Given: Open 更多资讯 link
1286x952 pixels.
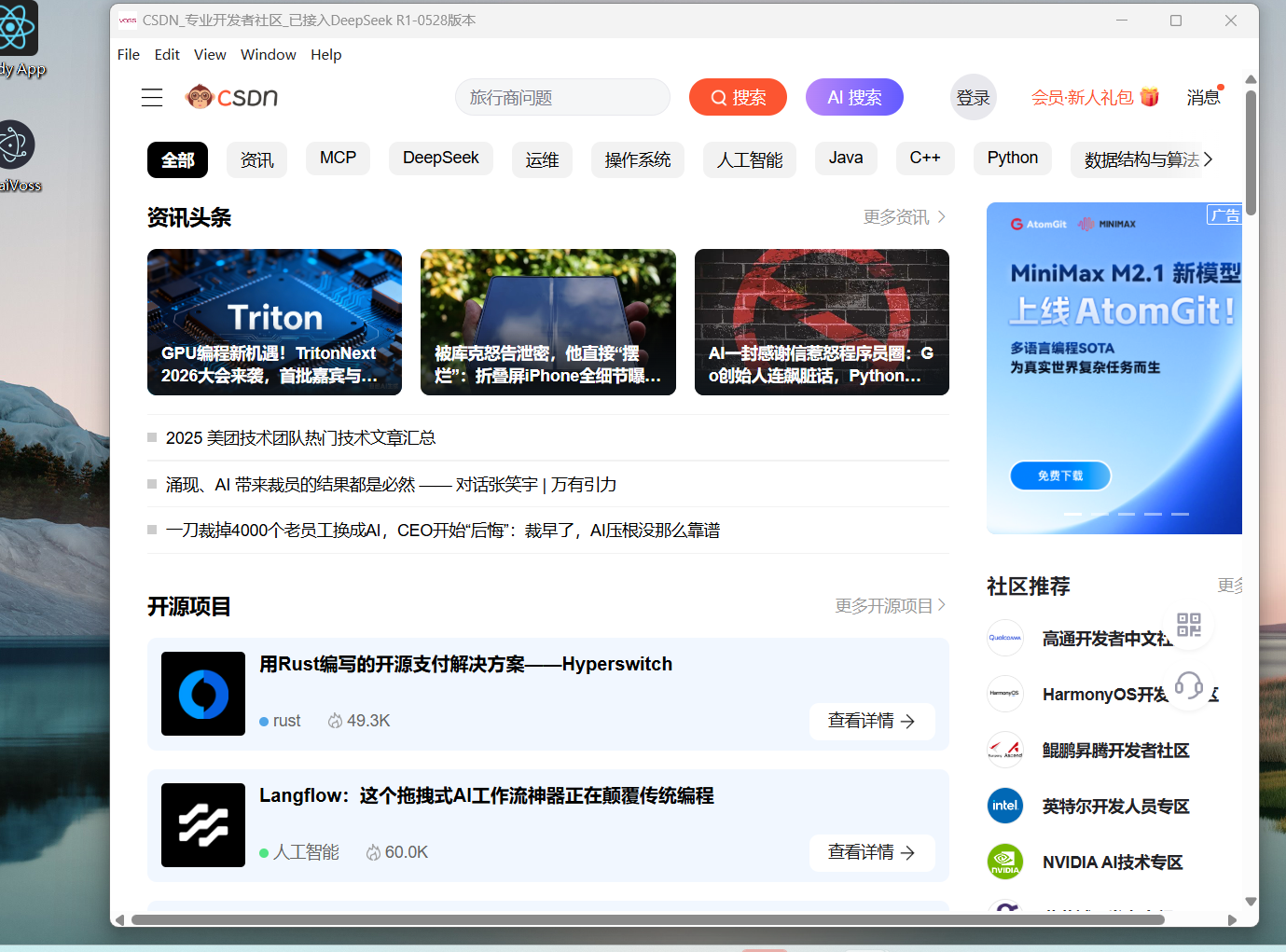Looking at the screenshot, I should tap(905, 217).
